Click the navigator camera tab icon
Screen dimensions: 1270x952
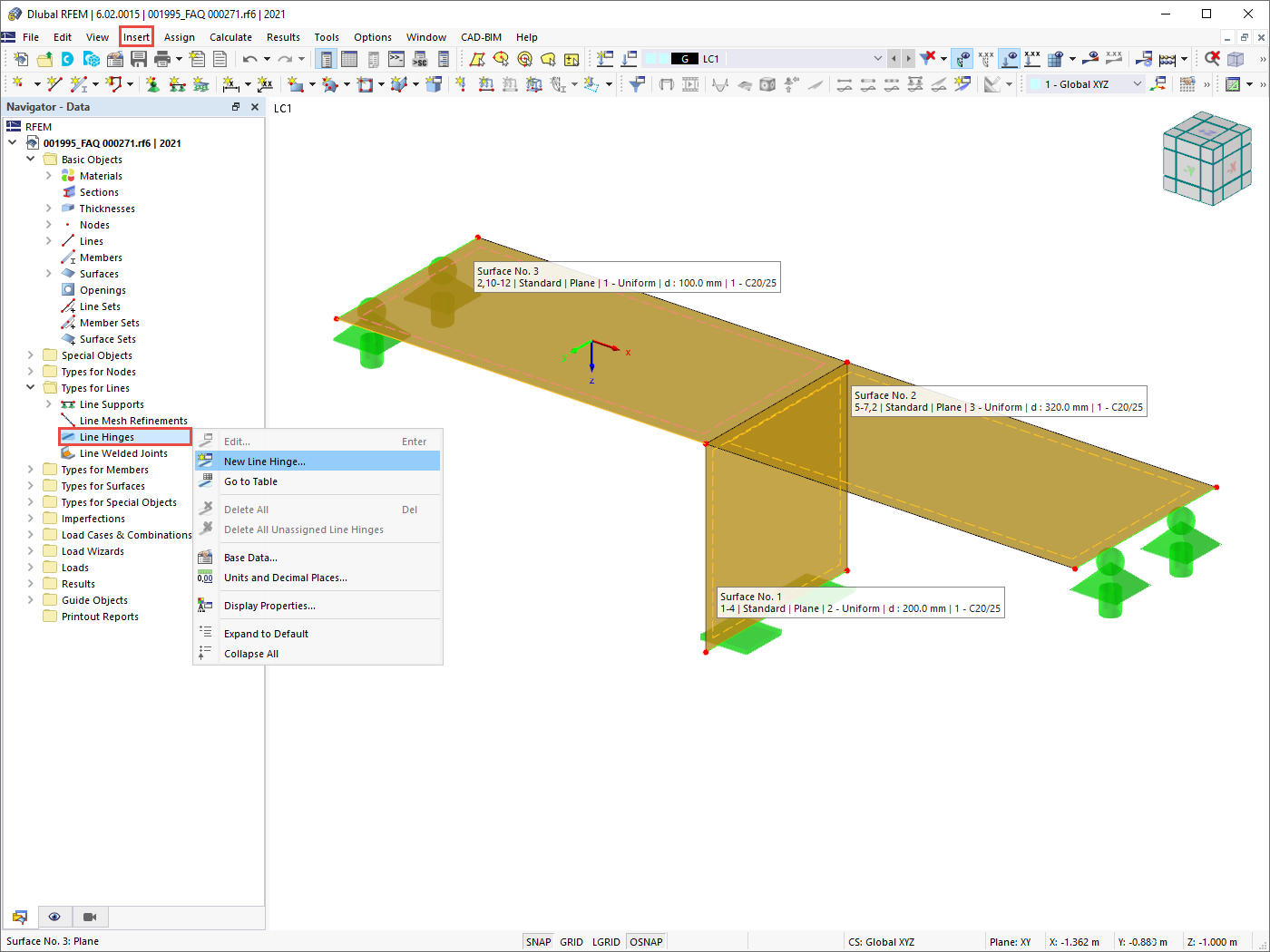[x=90, y=917]
